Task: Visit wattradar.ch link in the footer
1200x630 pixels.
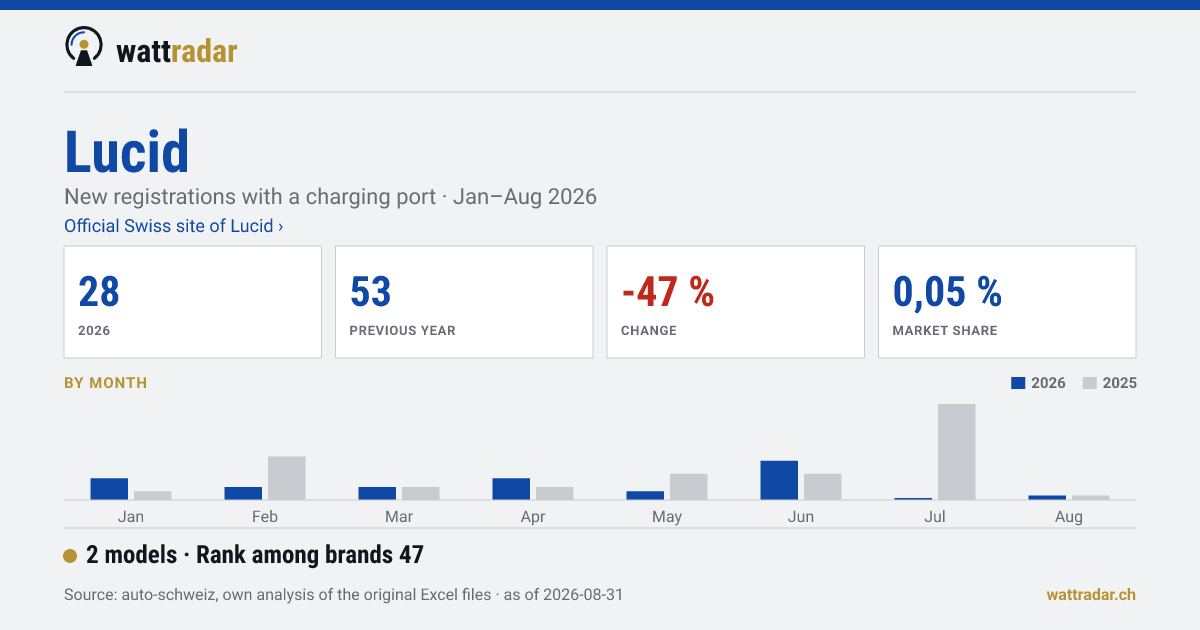Action: (x=1091, y=594)
